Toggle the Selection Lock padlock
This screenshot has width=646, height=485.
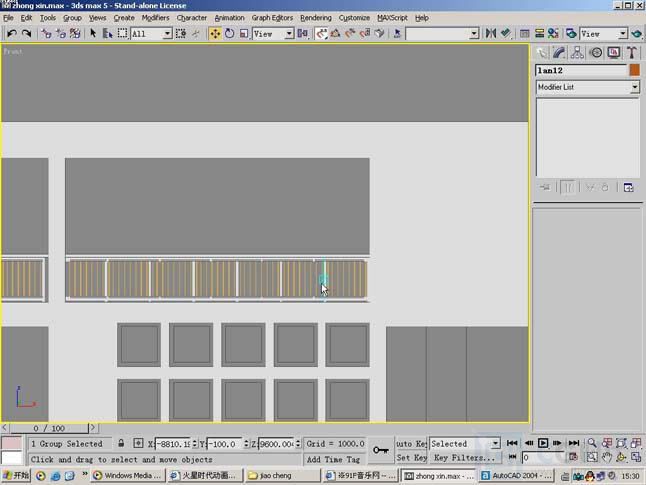(x=121, y=443)
